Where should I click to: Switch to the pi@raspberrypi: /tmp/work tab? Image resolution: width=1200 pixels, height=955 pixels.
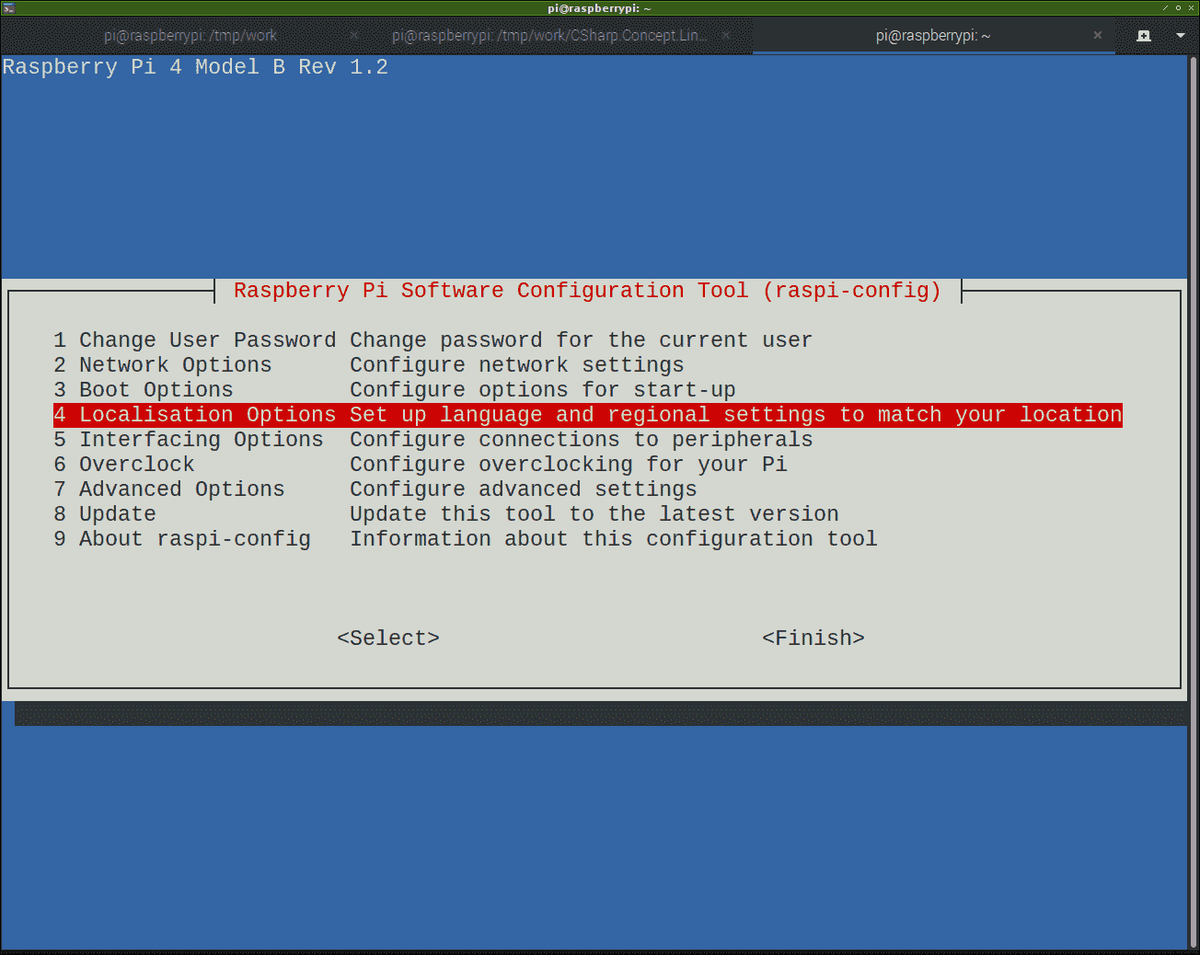tap(188, 35)
